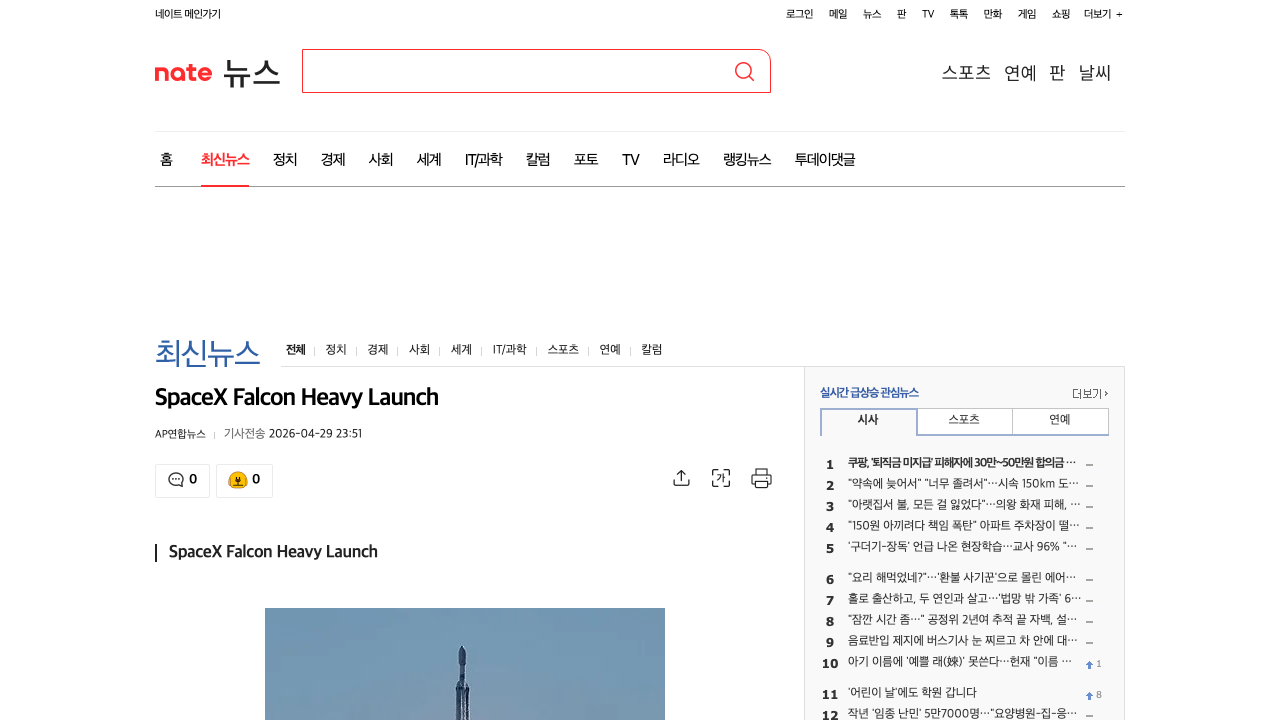Open rank 4 150원 아끼려다 article
The height and width of the screenshot is (720, 1280).
pyautogui.click(x=964, y=526)
